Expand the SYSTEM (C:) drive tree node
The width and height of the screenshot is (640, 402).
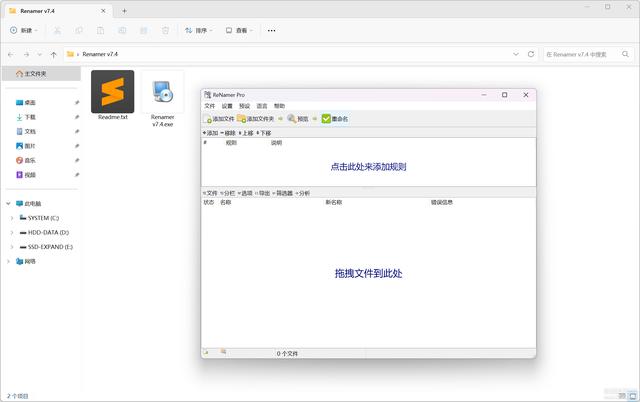pyautogui.click(x=11, y=217)
